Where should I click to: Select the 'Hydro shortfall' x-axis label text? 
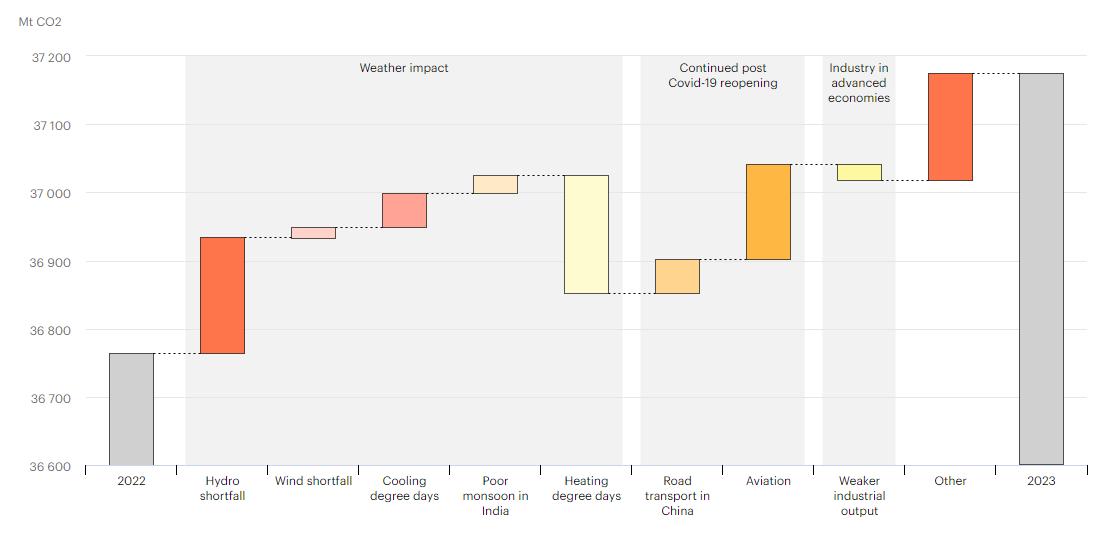coord(222,488)
